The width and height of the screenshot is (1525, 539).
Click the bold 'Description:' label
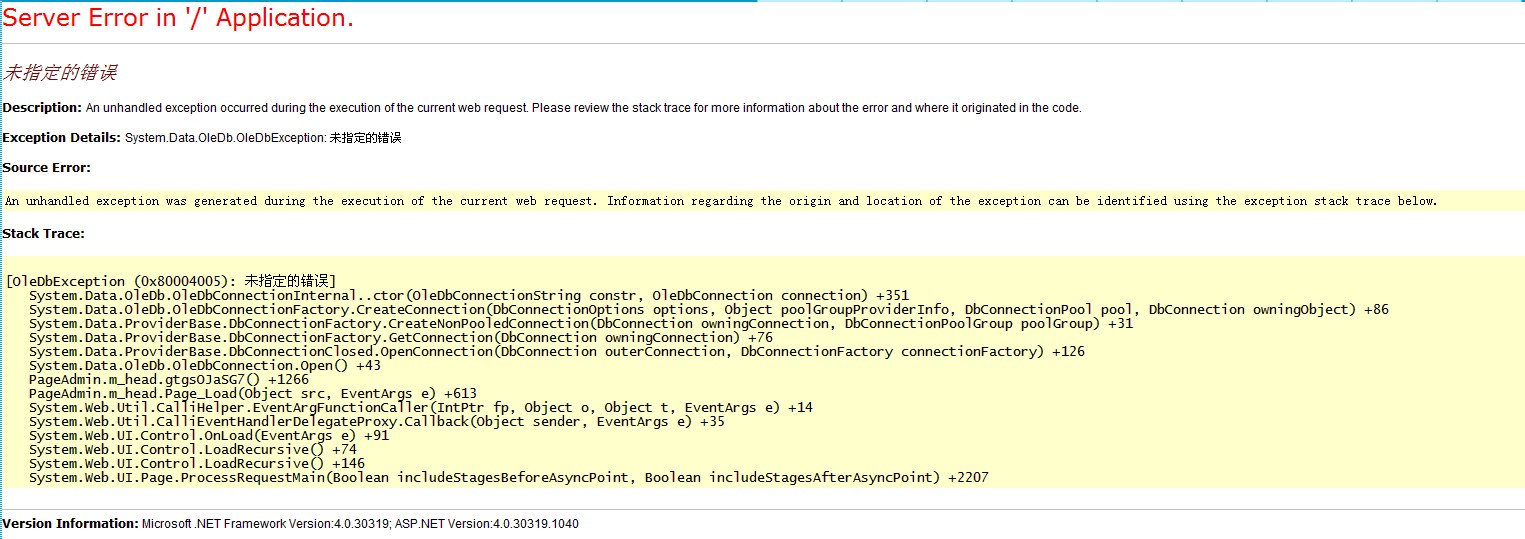(42, 107)
